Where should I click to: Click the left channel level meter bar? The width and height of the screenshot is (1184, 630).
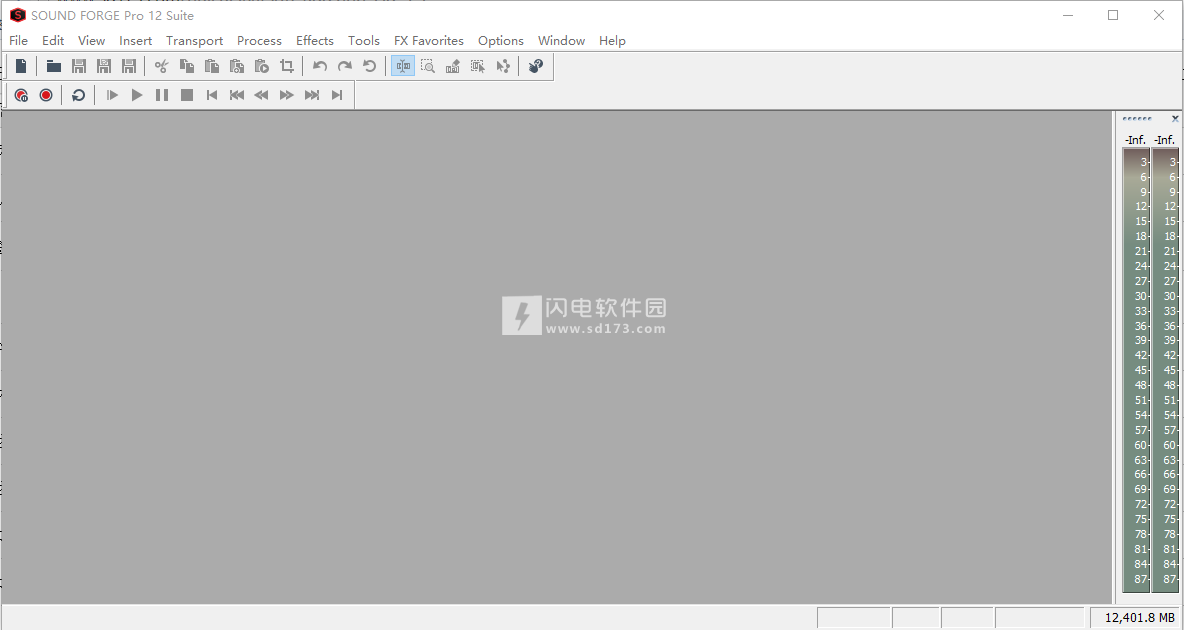coord(1136,369)
